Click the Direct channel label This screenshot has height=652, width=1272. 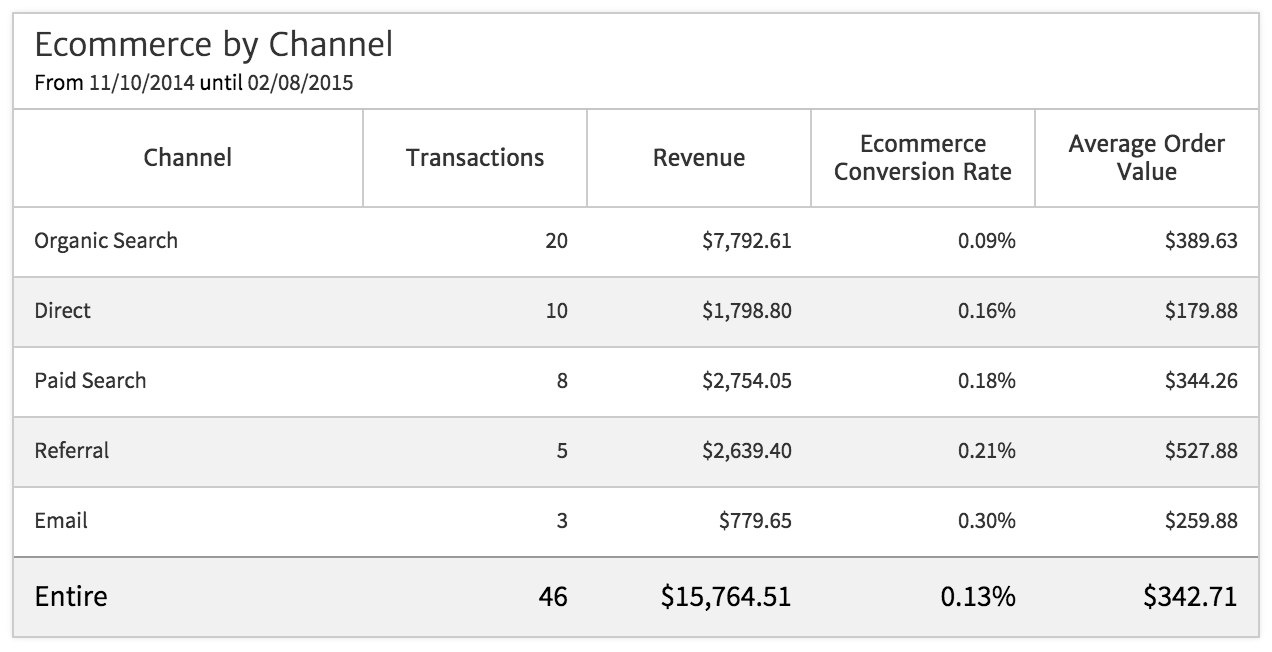click(62, 311)
